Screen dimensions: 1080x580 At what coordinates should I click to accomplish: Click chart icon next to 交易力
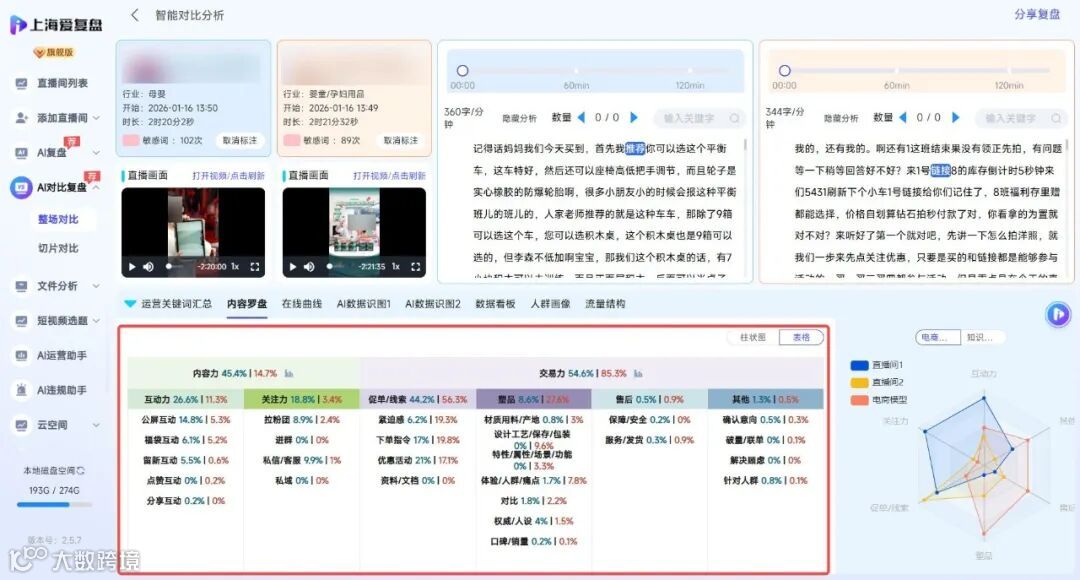[638, 373]
